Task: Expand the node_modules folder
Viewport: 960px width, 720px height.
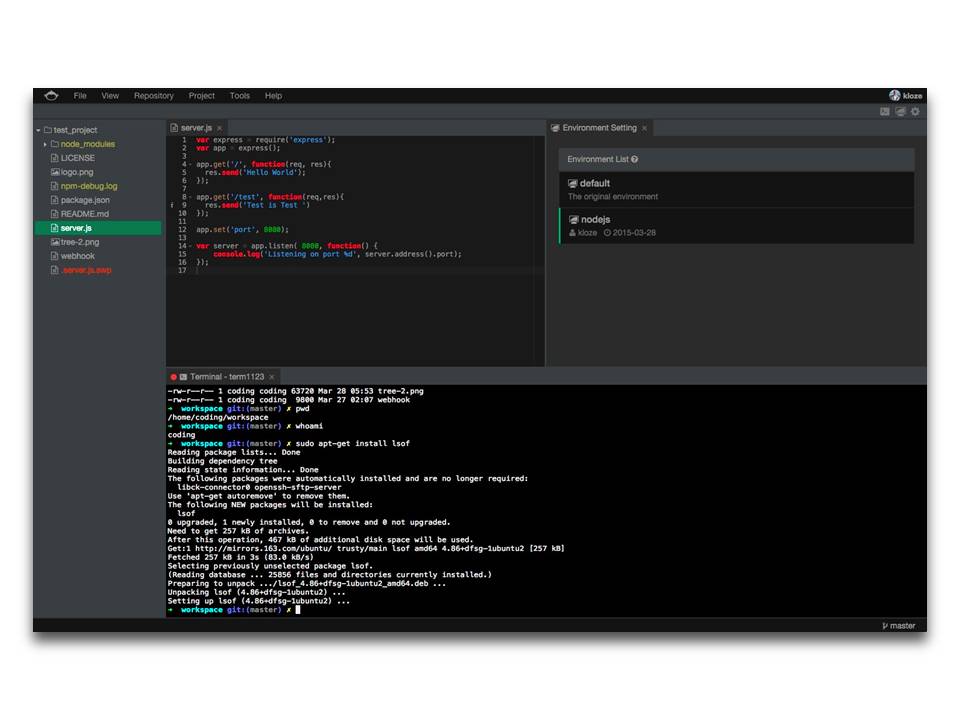Action: tap(45, 144)
